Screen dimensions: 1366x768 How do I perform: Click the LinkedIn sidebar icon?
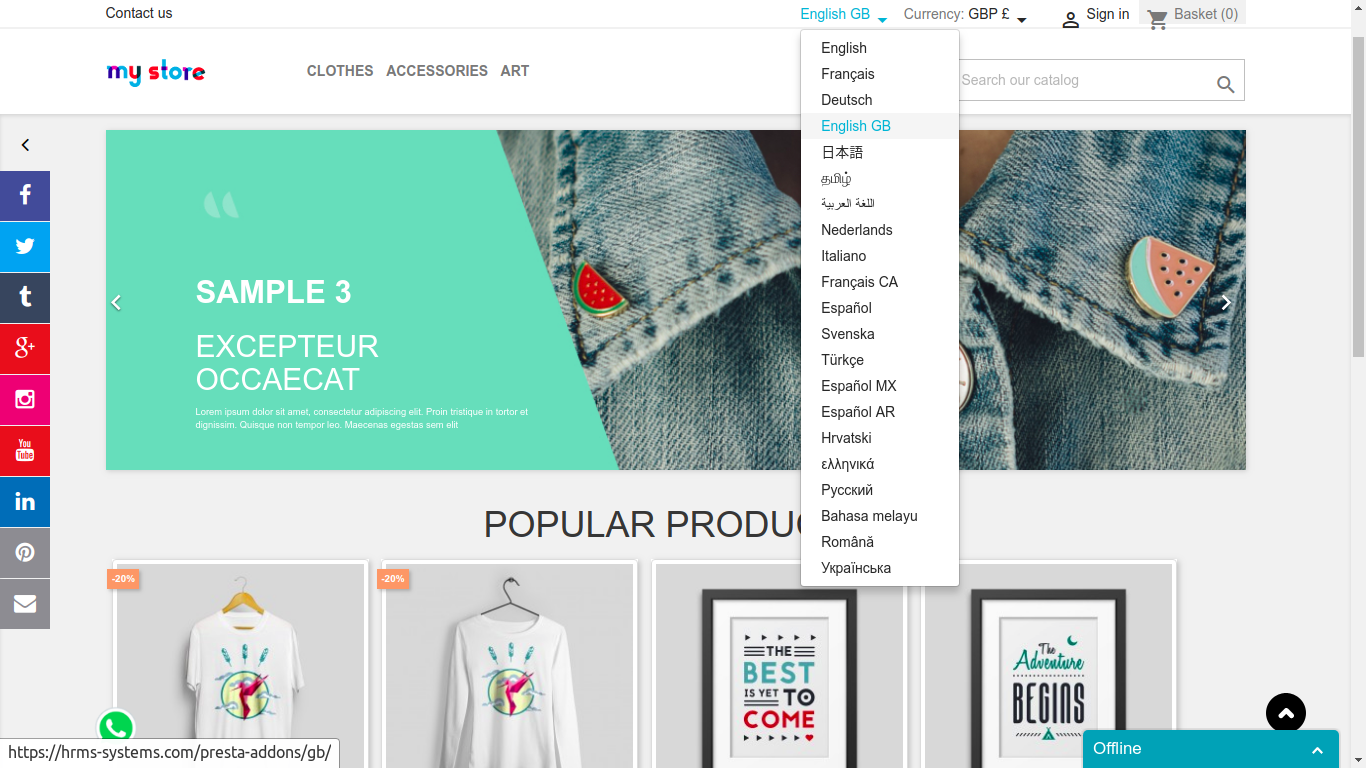tap(25, 502)
